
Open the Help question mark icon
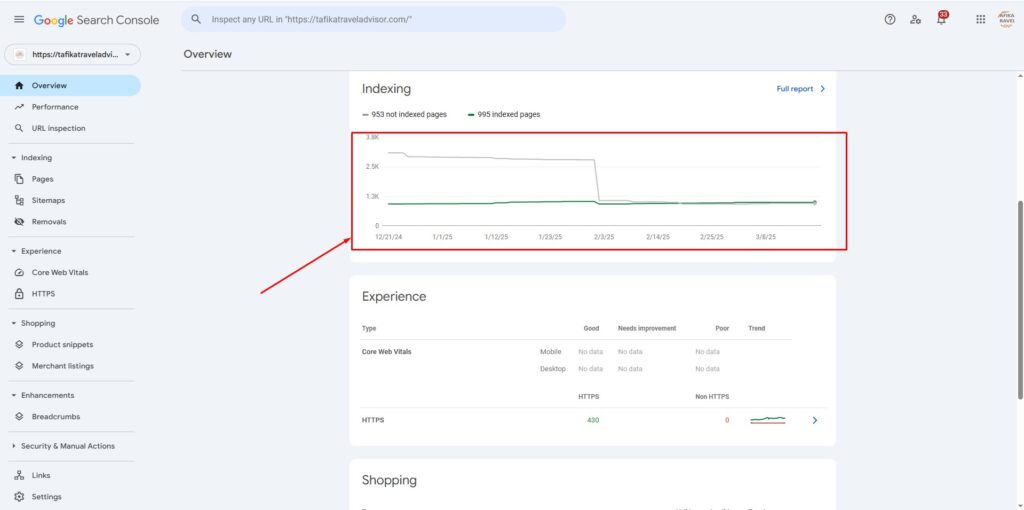click(x=889, y=20)
